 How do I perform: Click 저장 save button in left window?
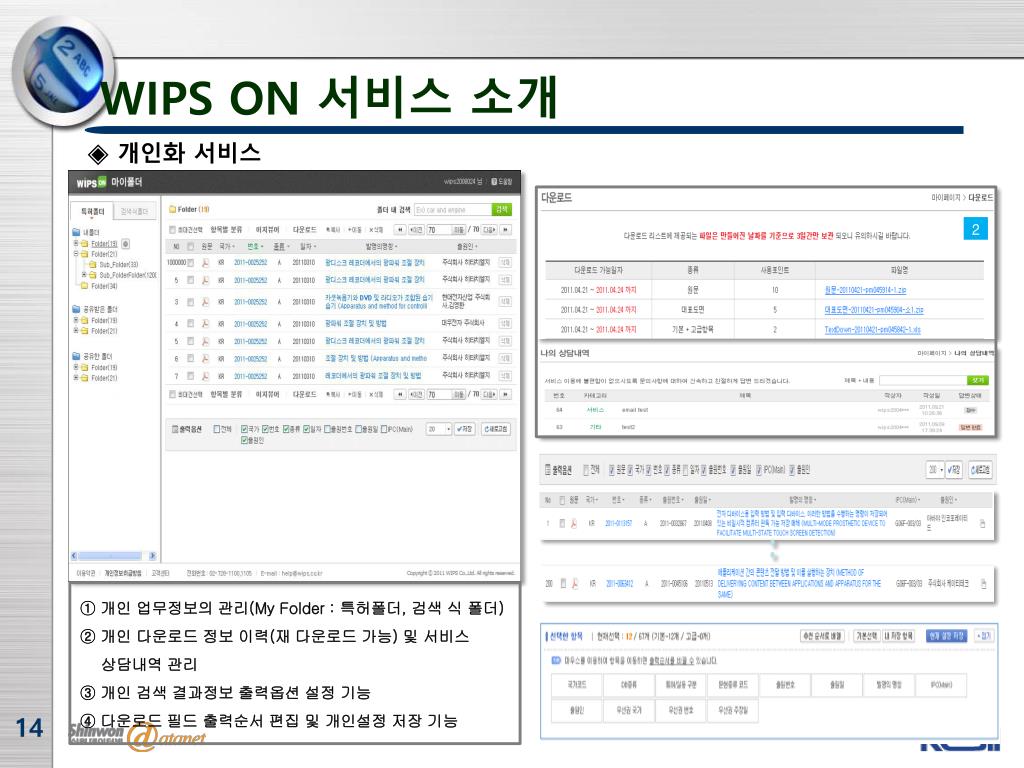[464, 429]
